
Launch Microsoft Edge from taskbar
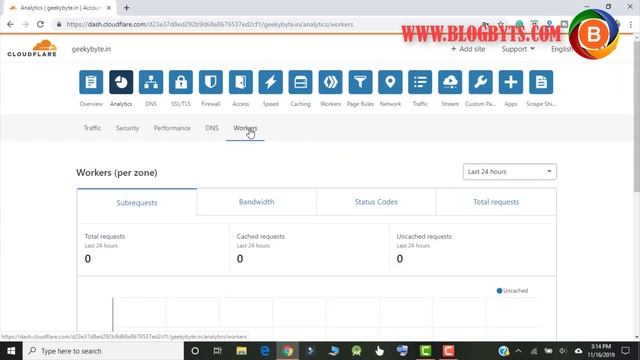click(264, 351)
